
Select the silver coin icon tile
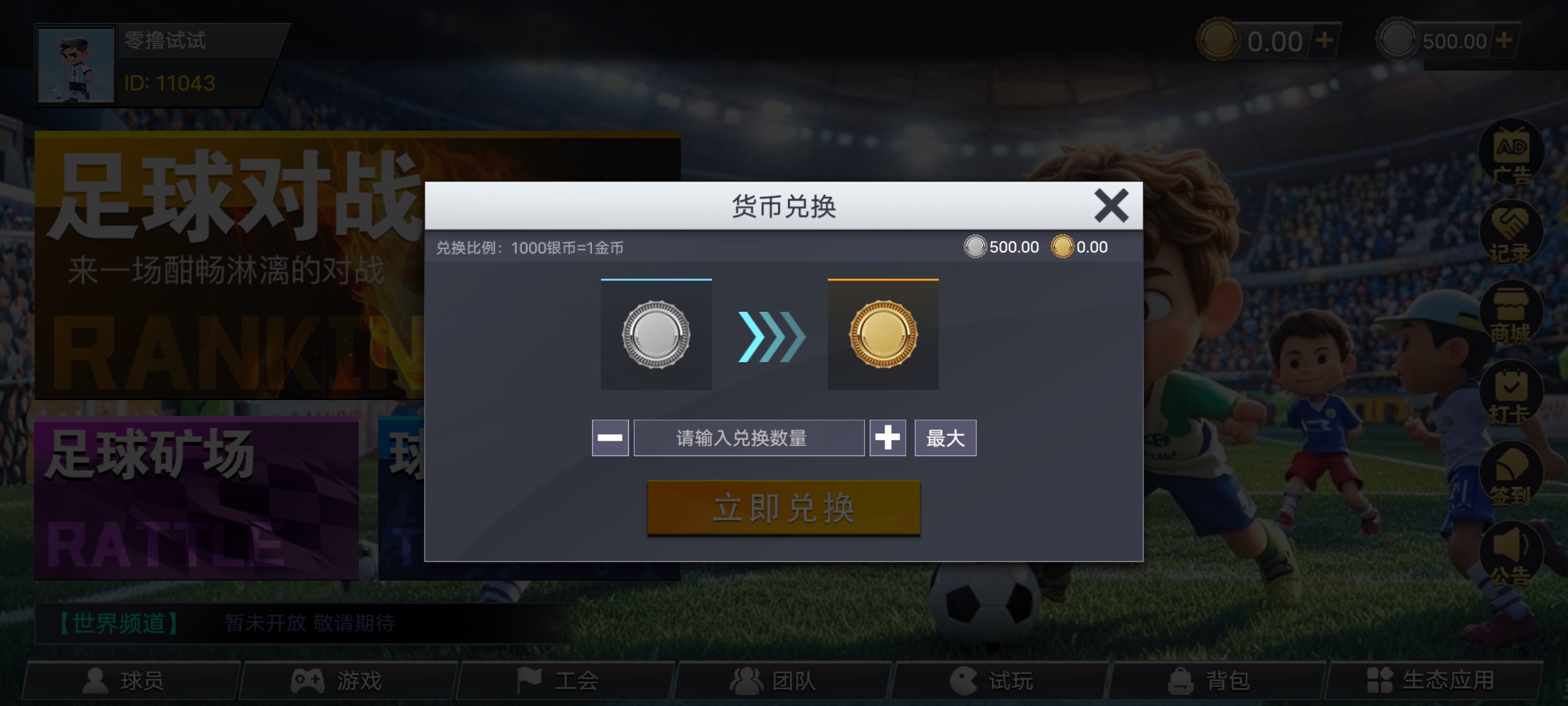click(x=656, y=335)
